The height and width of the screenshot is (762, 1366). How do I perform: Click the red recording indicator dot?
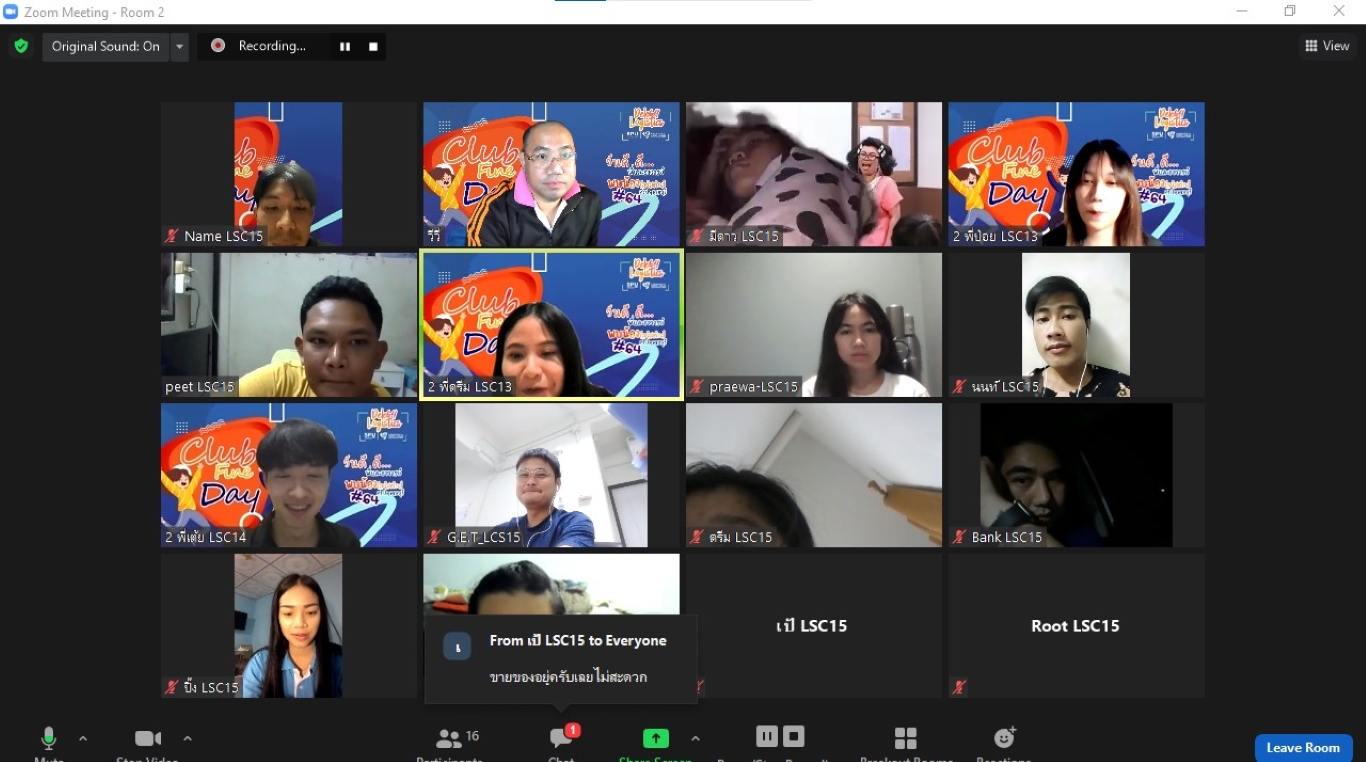[218, 46]
